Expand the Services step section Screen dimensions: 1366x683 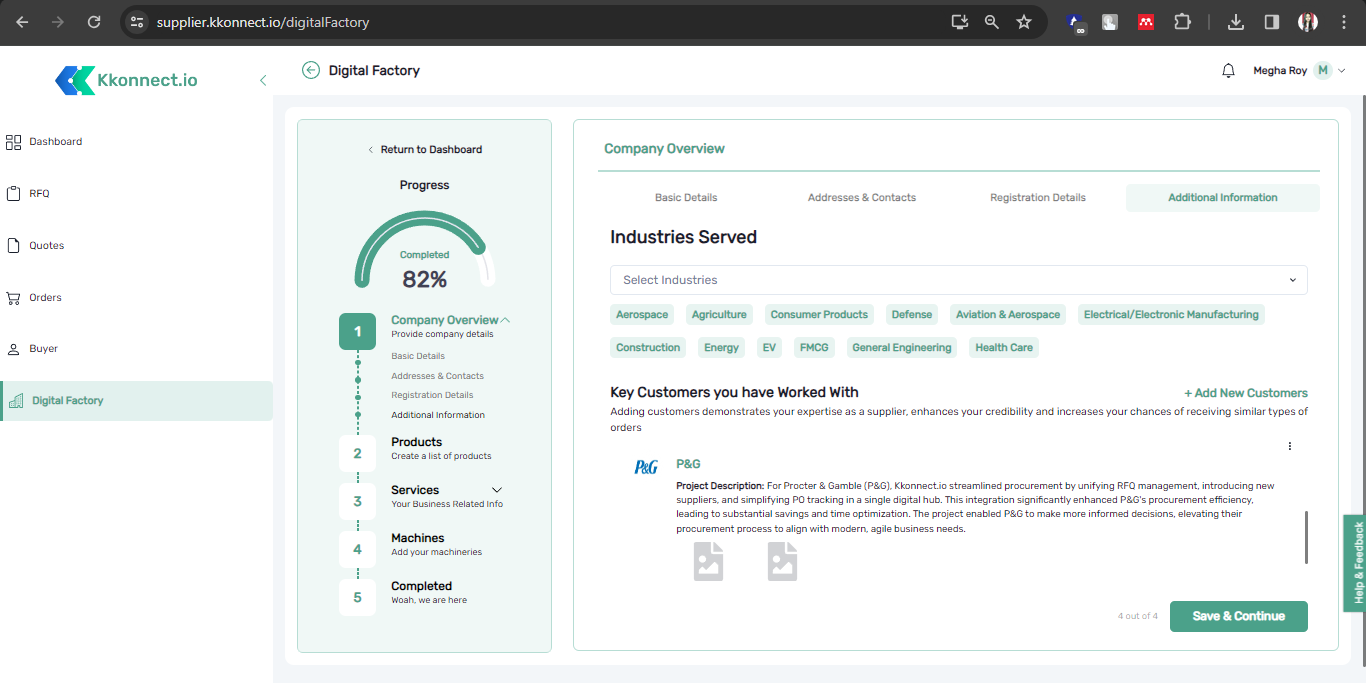click(497, 490)
